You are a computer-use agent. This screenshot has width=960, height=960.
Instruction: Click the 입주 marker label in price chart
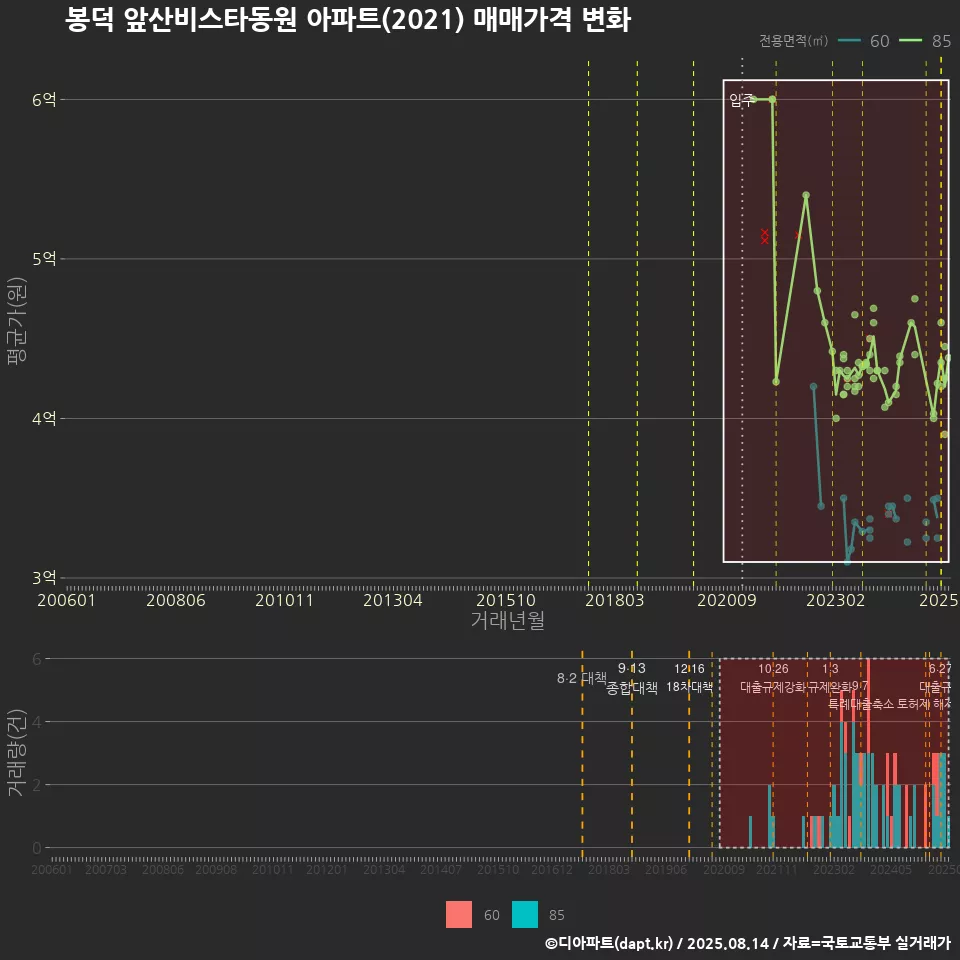tap(740, 100)
